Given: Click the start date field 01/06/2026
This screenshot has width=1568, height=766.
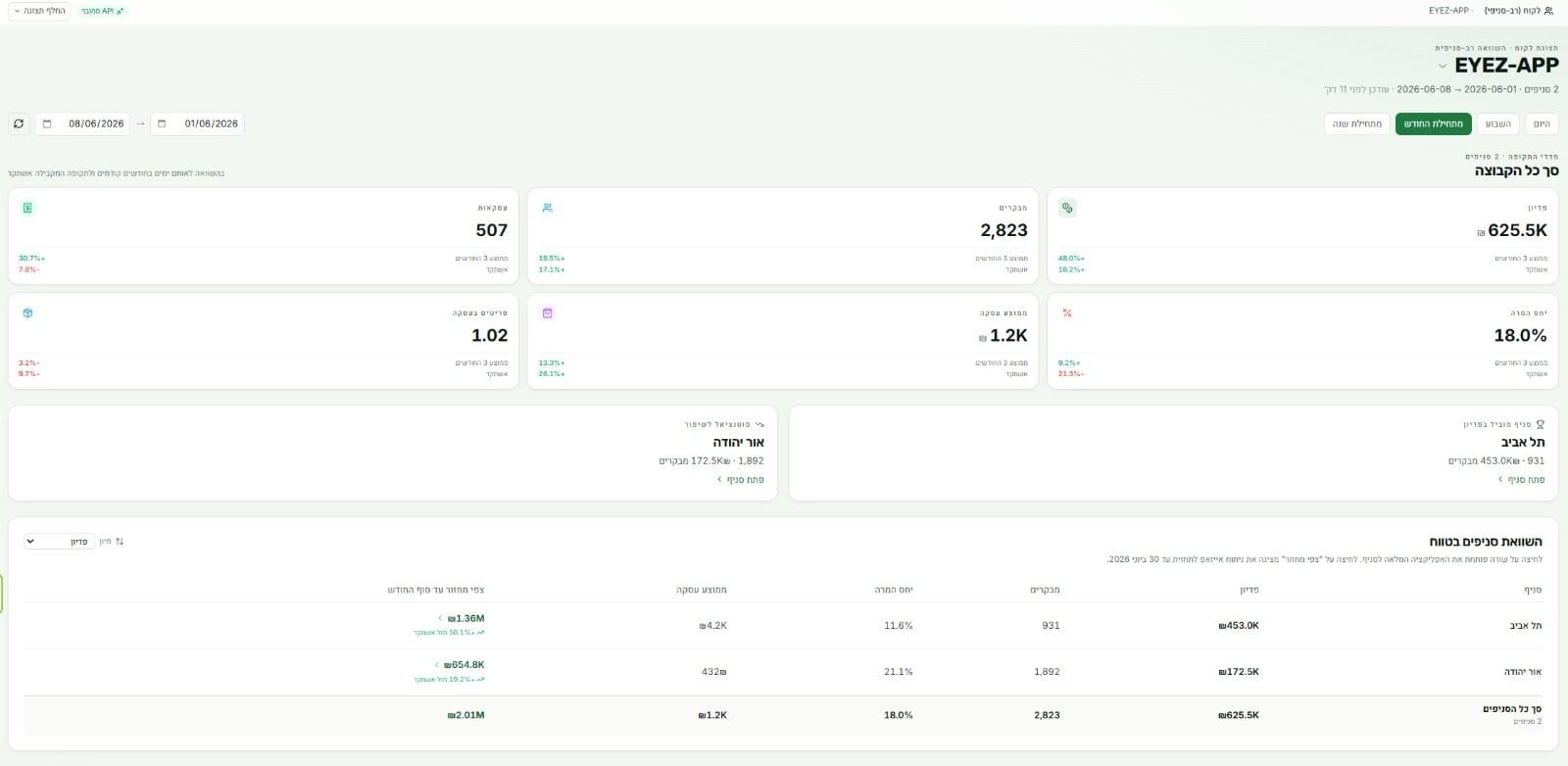Looking at the screenshot, I should click(197, 123).
